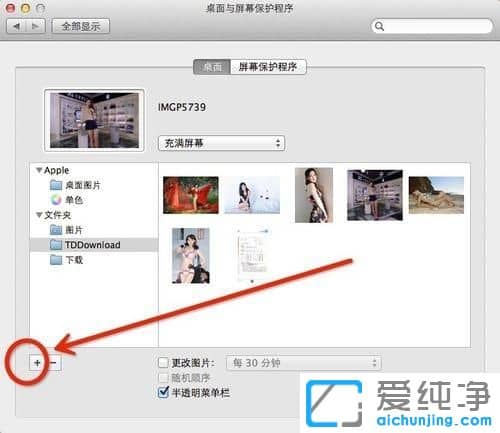Click the magnifier icon in the search field
Image resolution: width=500 pixels, height=433 pixels.
[379, 26]
